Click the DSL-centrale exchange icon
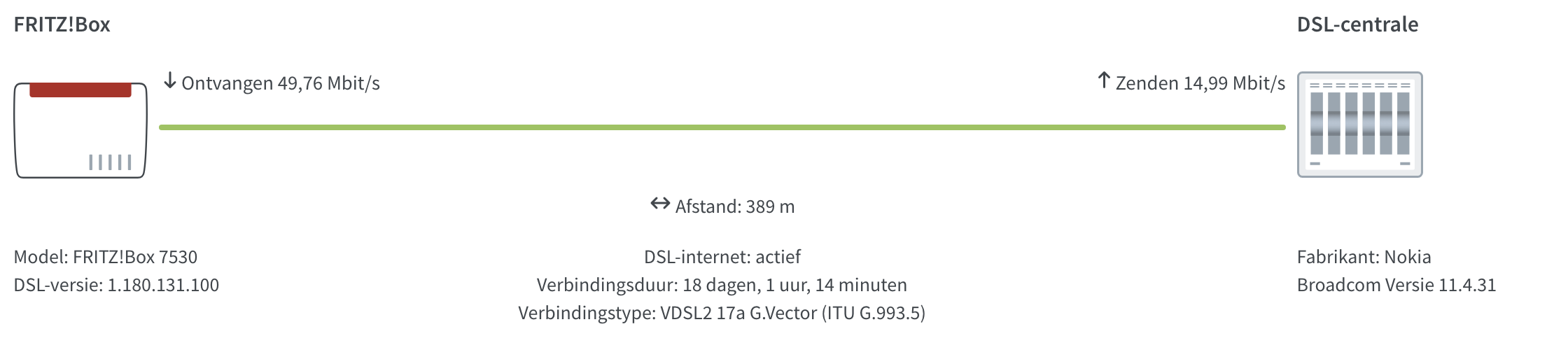 (1359, 125)
